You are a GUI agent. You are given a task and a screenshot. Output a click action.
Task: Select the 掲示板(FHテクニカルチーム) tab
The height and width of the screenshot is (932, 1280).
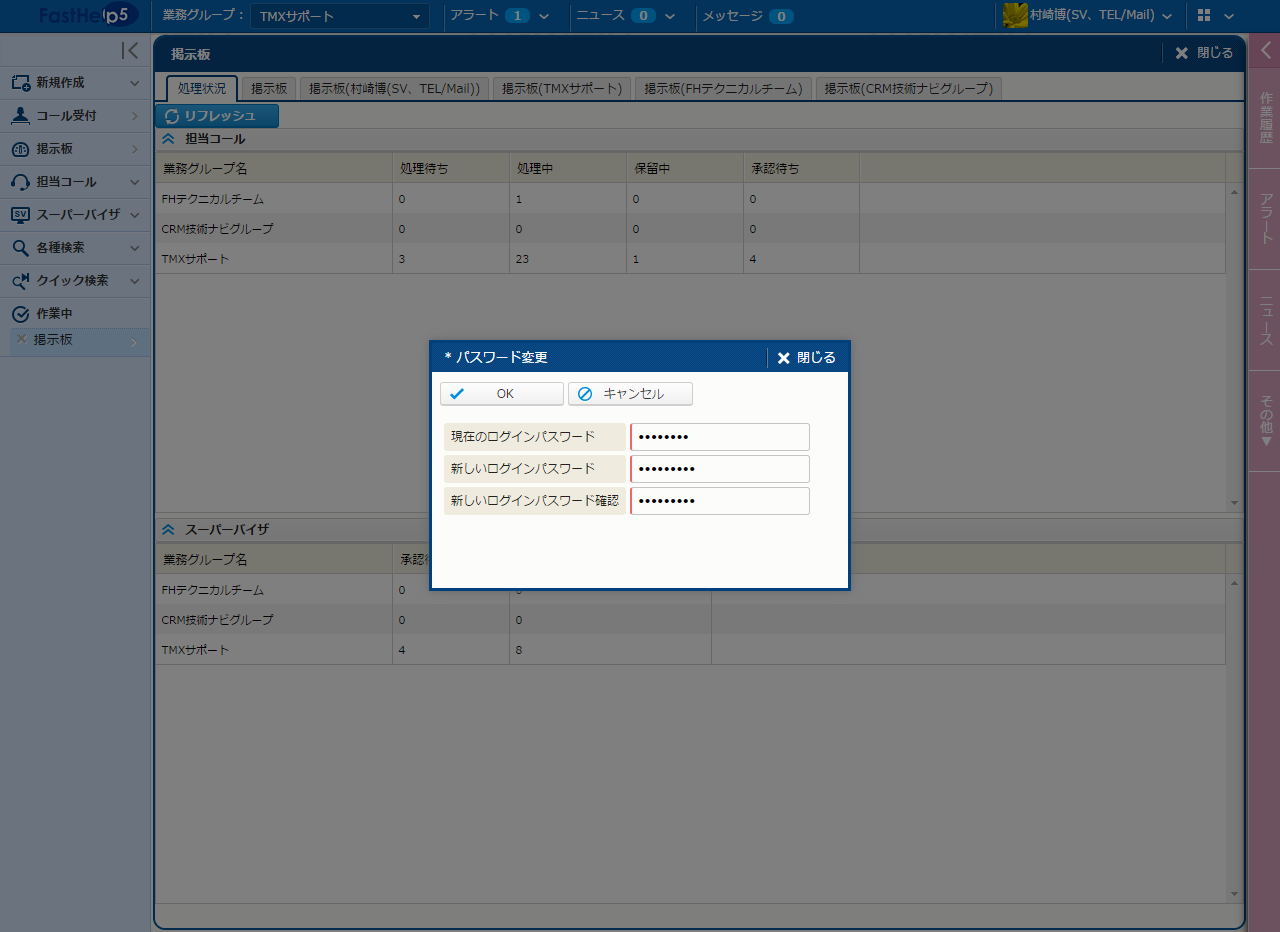coord(723,89)
